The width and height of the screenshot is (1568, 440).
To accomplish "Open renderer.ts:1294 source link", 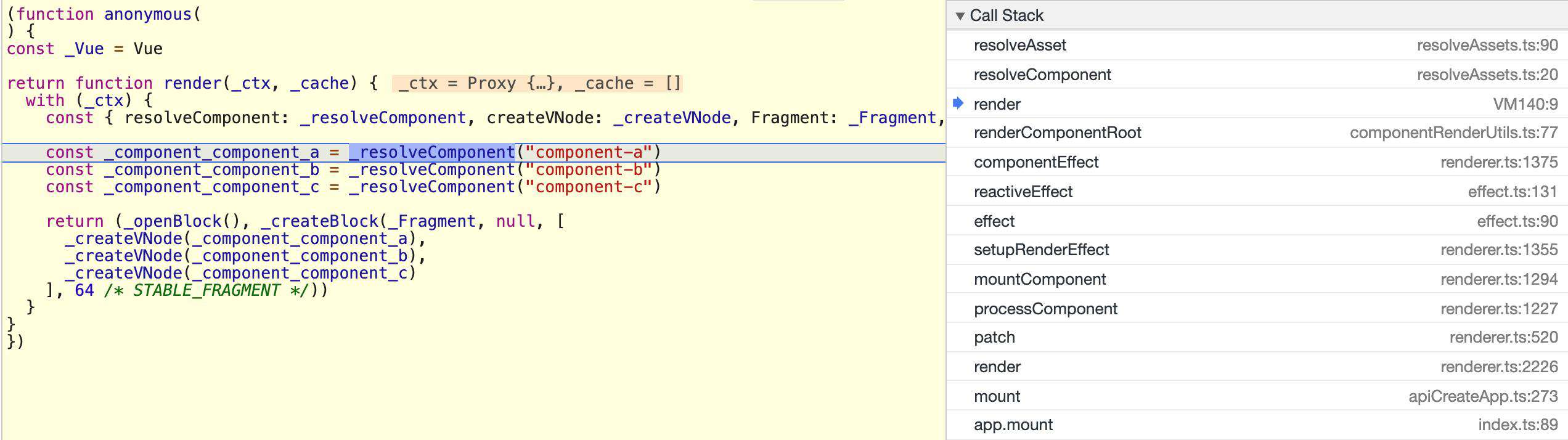I will point(1499,279).
